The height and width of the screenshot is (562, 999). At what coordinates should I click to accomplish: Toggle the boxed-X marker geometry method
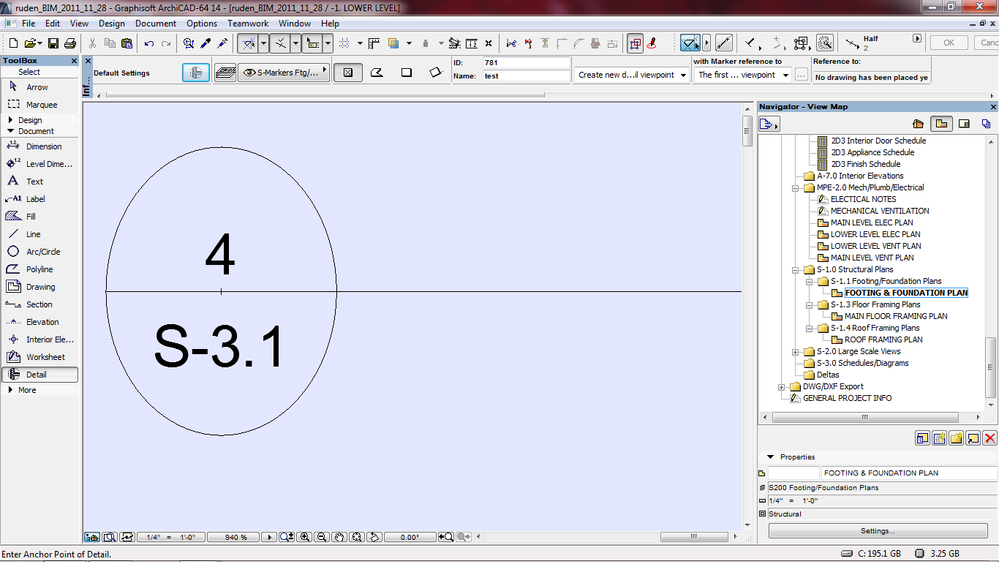coord(347,73)
